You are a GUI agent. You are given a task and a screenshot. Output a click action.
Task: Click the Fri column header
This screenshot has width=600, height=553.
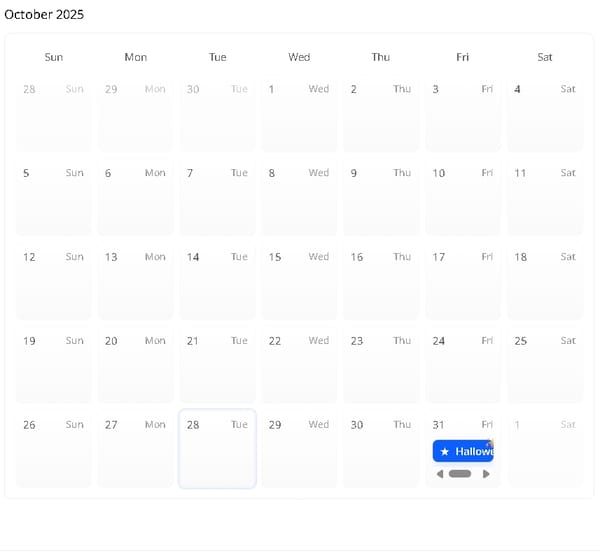click(463, 57)
